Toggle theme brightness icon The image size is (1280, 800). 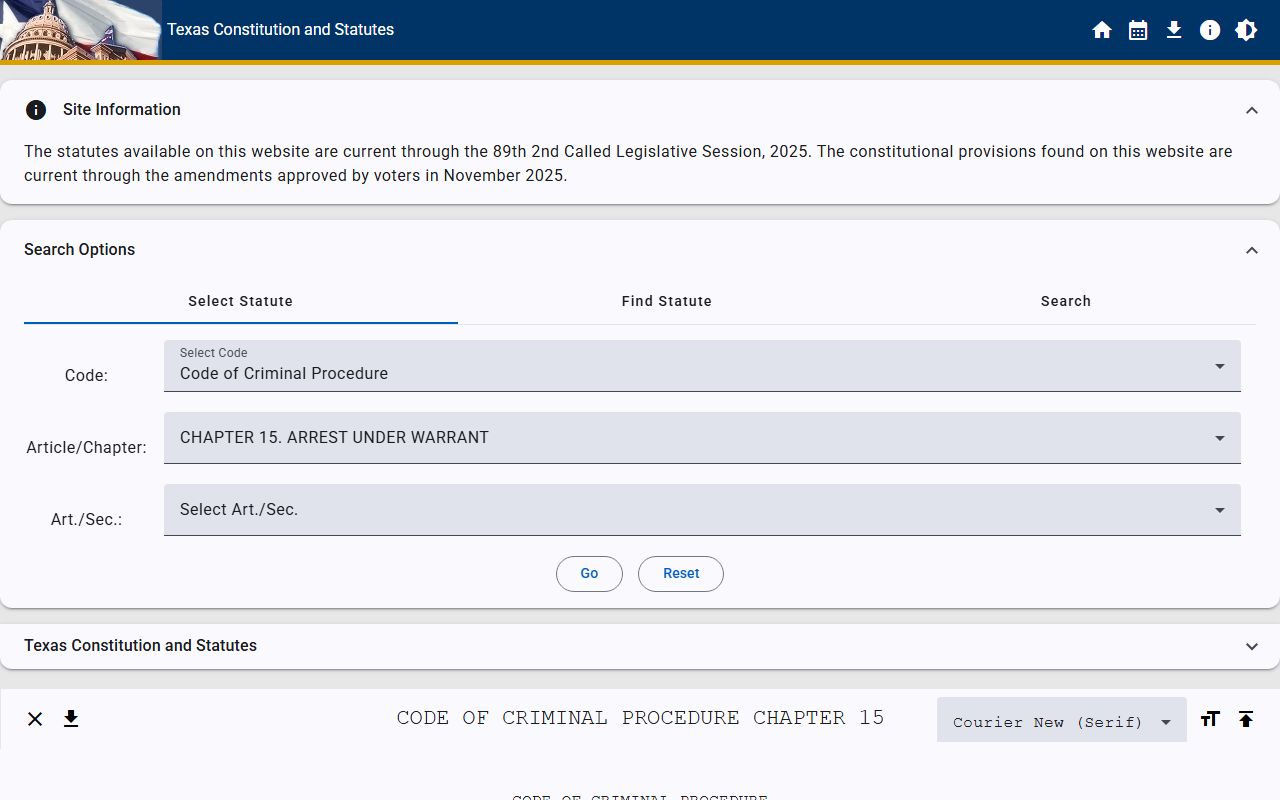[x=1246, y=30]
